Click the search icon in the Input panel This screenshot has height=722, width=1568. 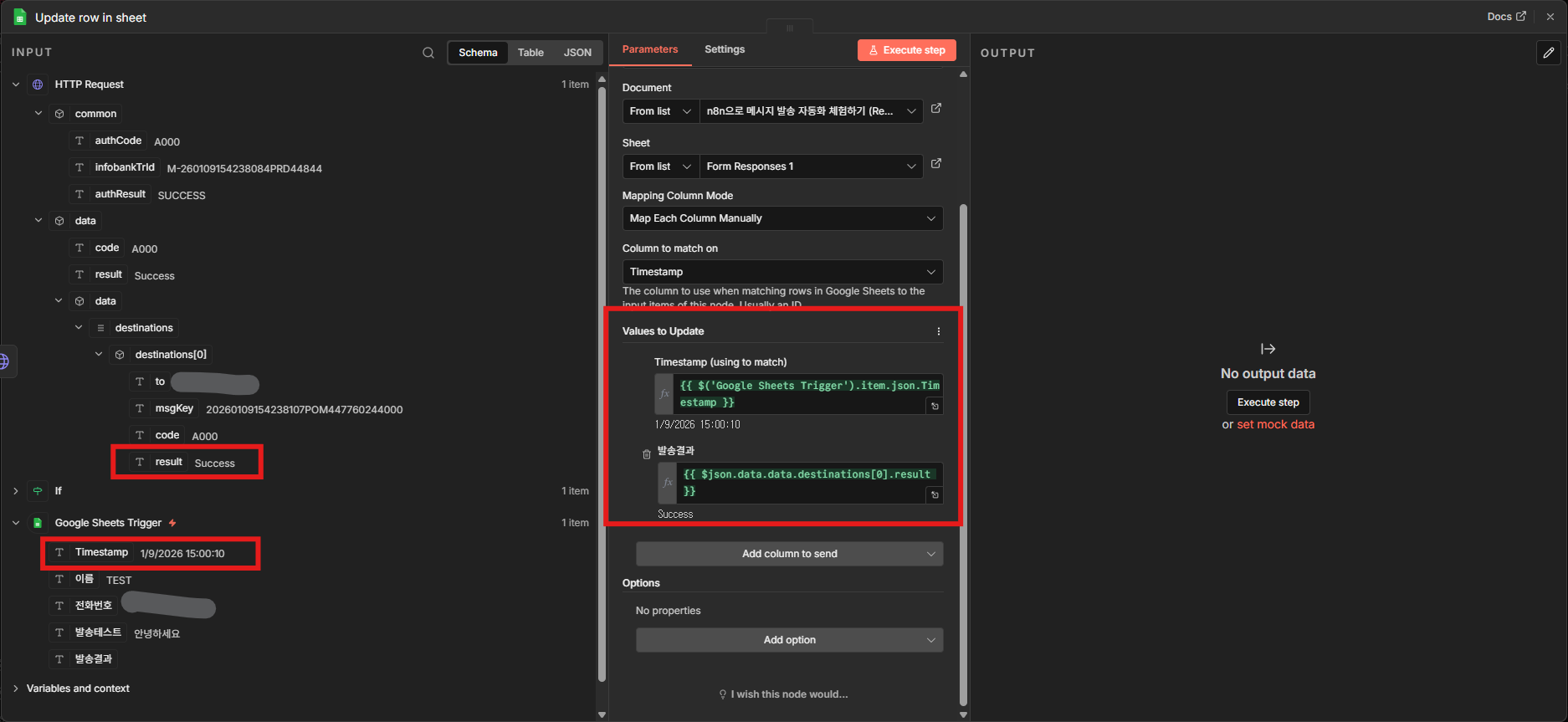tap(428, 53)
